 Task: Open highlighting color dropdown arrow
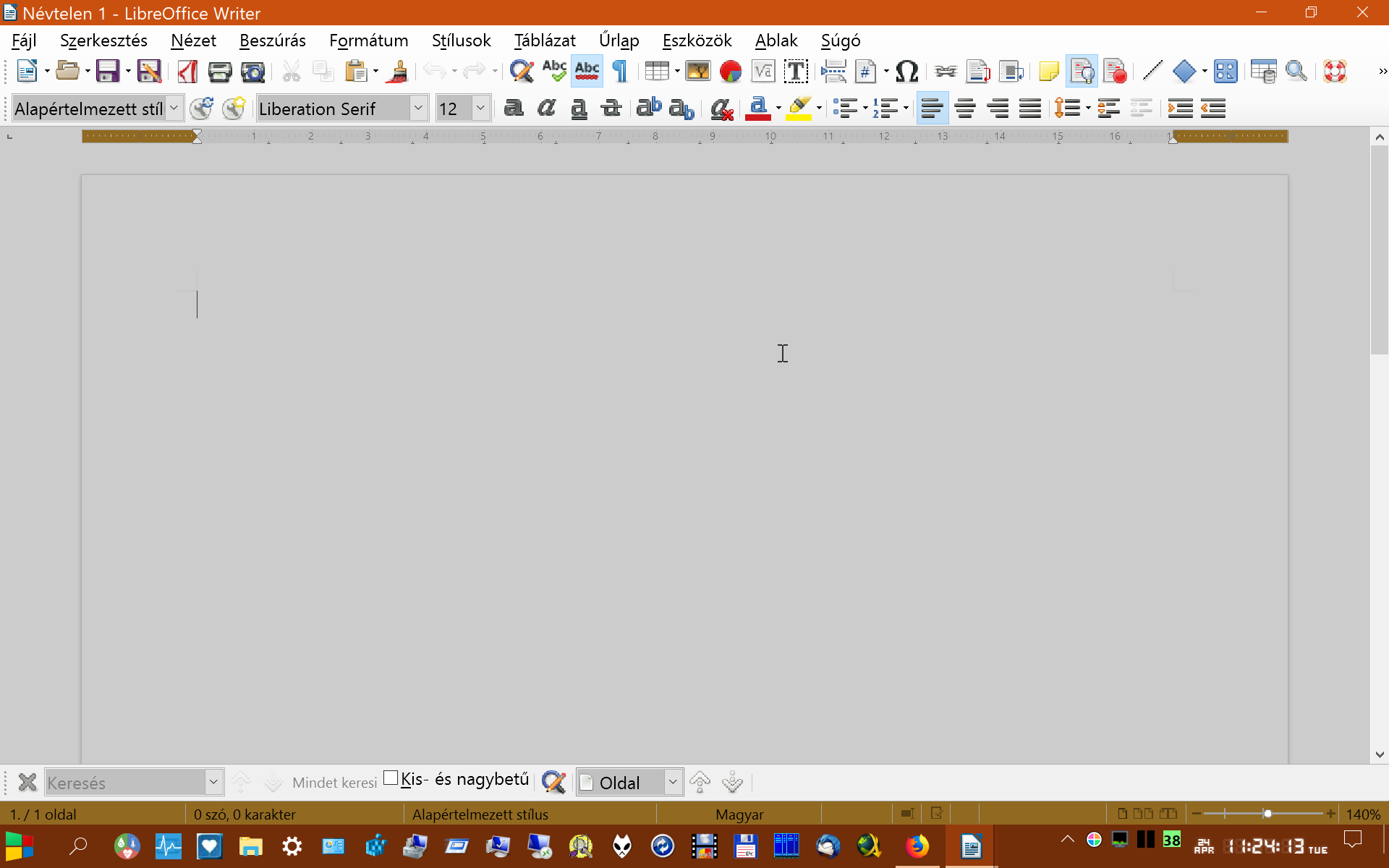point(819,109)
